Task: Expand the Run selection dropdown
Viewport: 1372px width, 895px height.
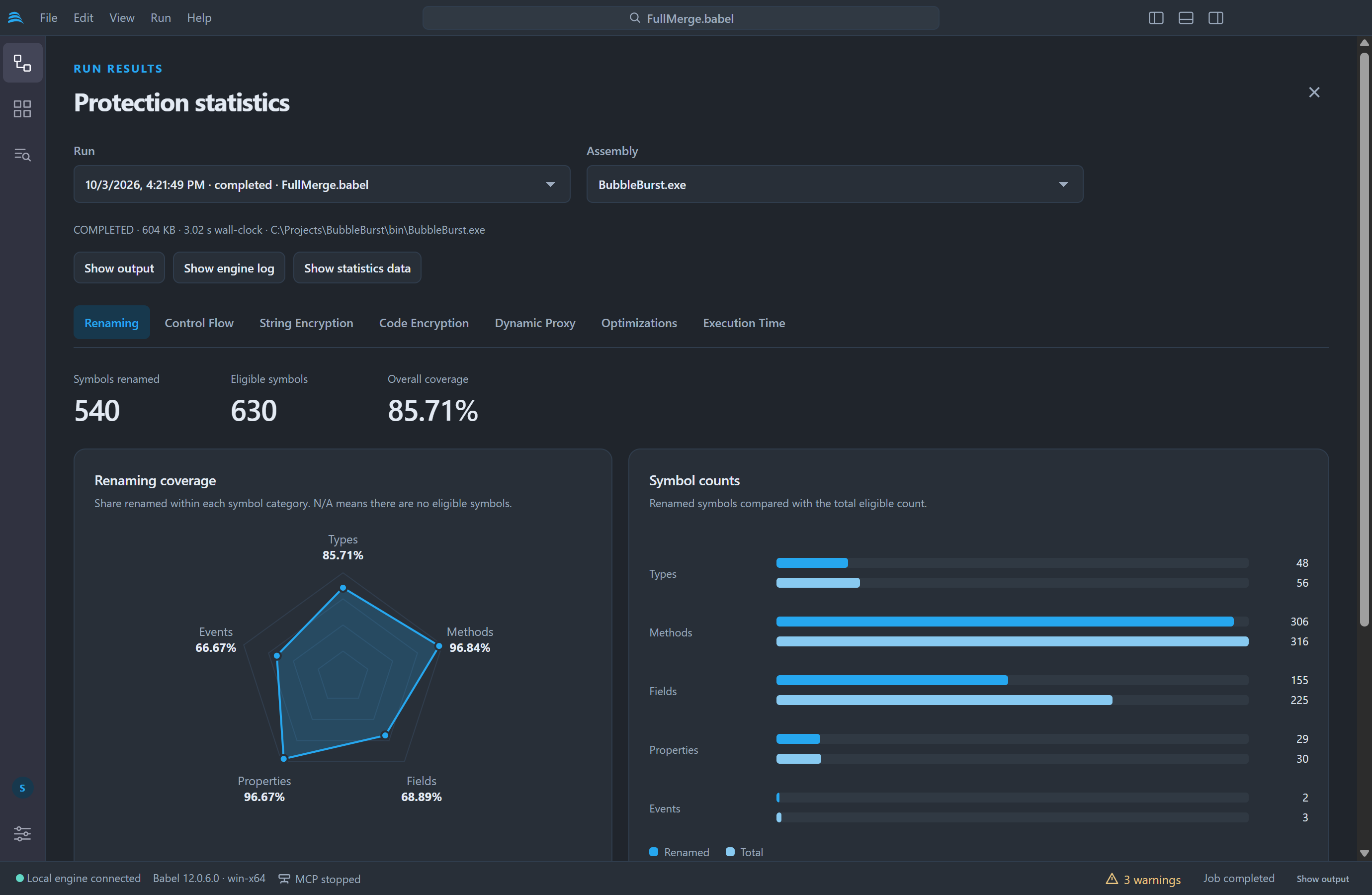Action: tap(322, 184)
